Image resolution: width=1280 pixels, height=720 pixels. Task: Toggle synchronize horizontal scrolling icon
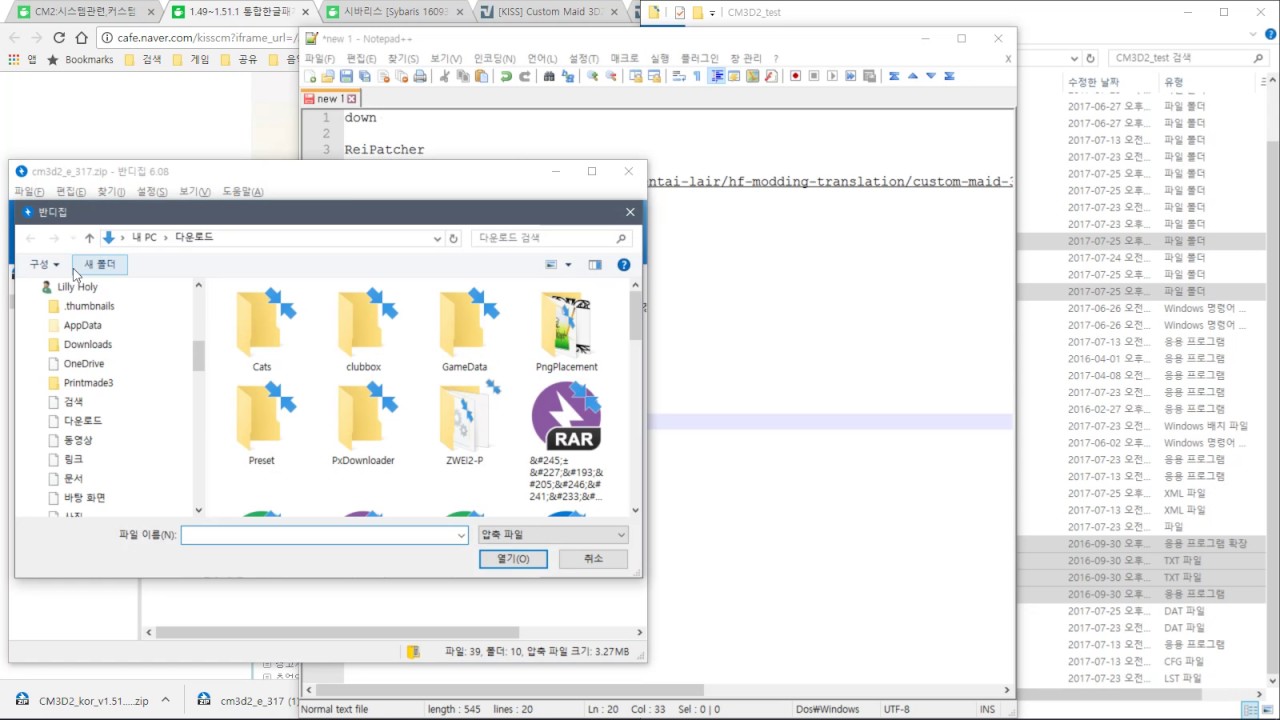654,76
